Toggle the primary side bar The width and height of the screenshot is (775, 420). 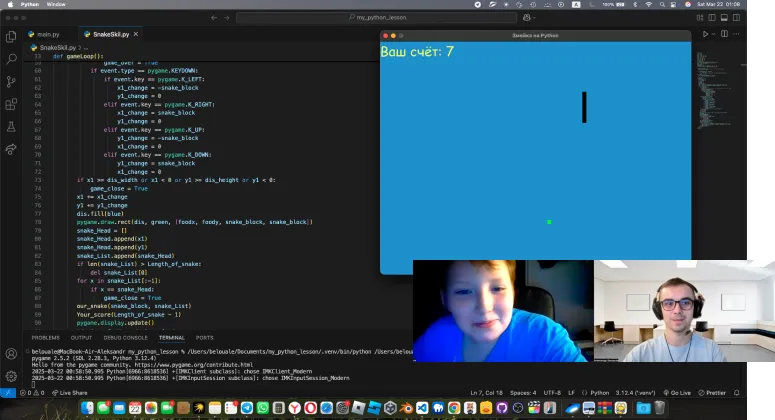[712, 17]
